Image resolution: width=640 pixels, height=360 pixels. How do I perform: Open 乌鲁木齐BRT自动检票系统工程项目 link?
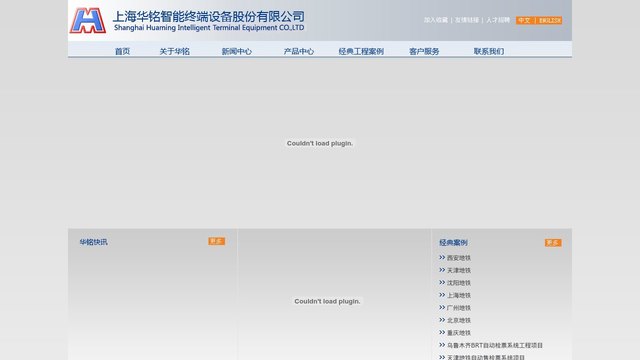pyautogui.click(x=495, y=345)
